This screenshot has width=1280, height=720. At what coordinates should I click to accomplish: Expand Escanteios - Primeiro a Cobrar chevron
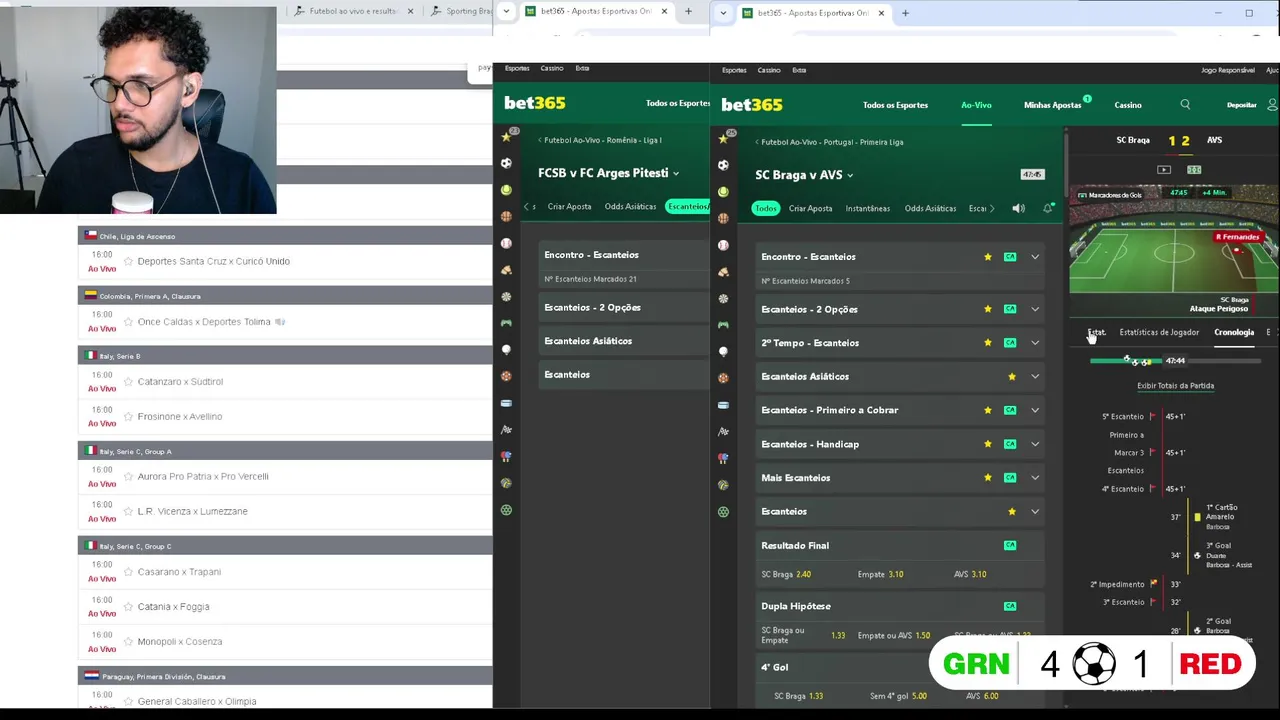1035,410
